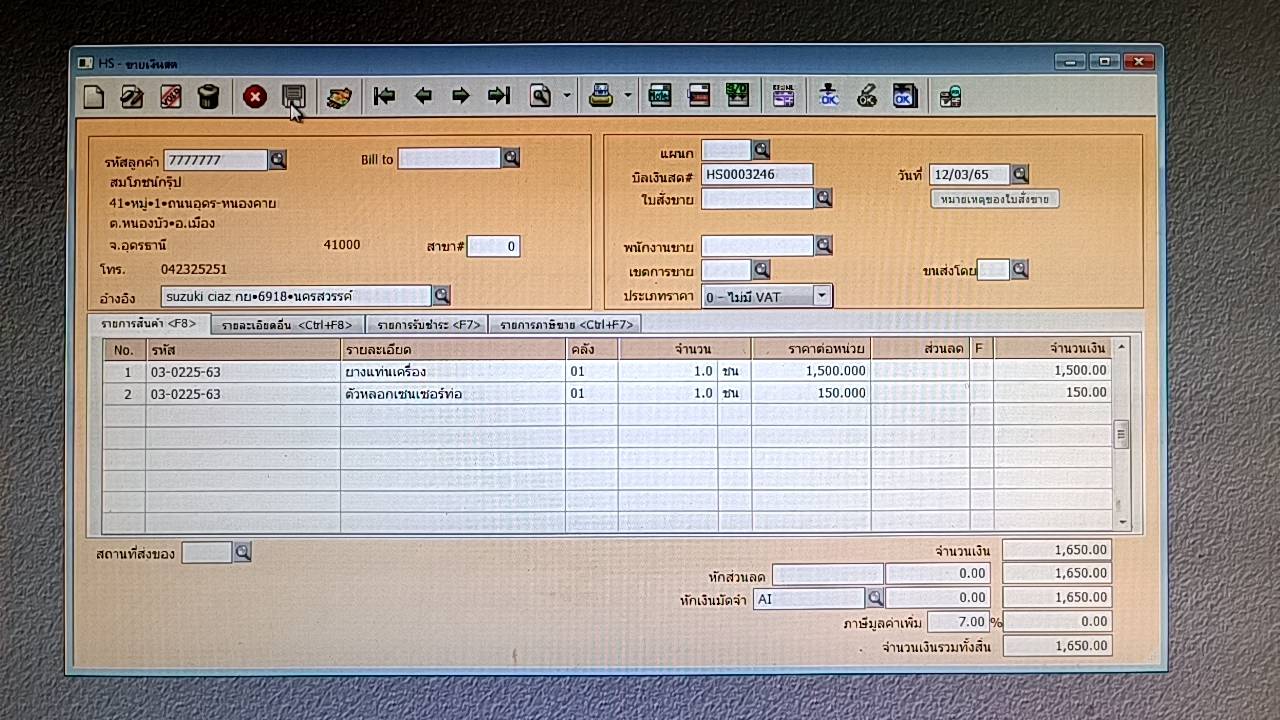Click the Bill to input field

point(449,158)
